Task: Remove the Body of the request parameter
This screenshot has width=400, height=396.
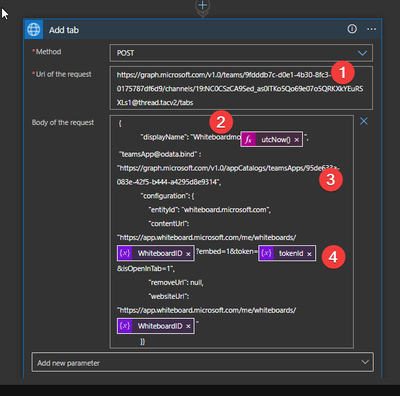Action: 364,121
